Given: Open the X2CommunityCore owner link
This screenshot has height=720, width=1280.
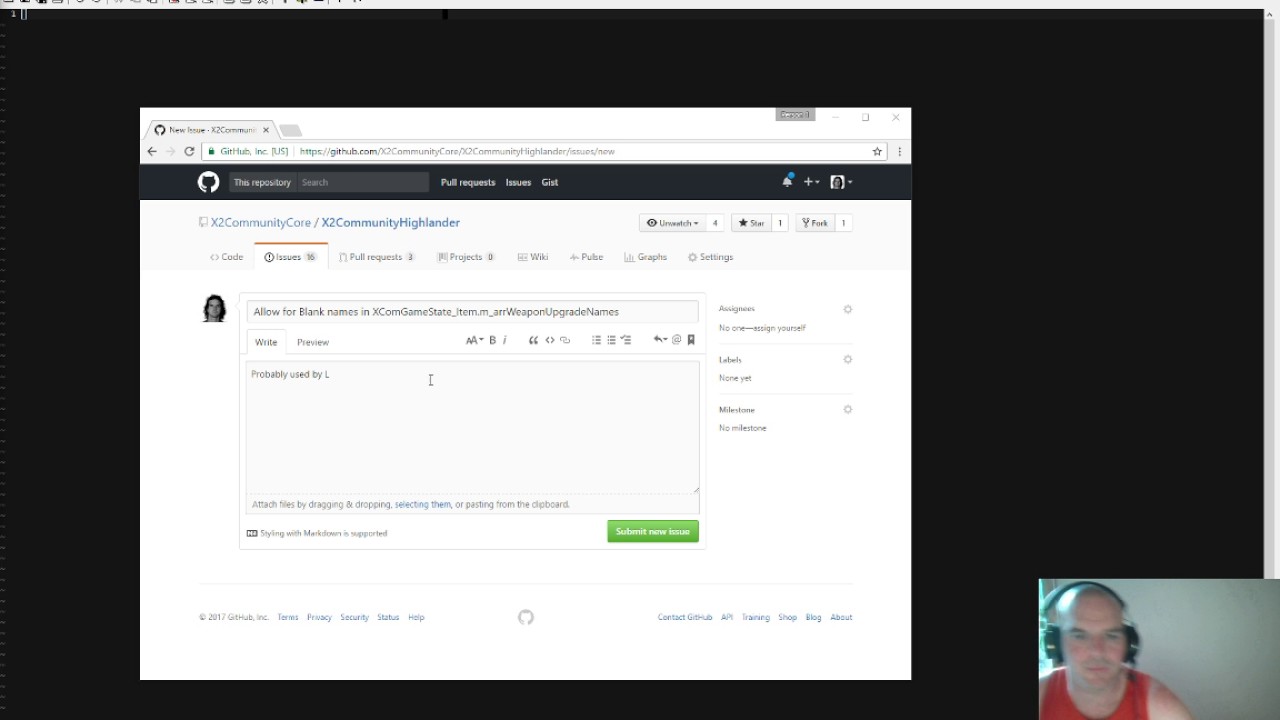Looking at the screenshot, I should (261, 223).
